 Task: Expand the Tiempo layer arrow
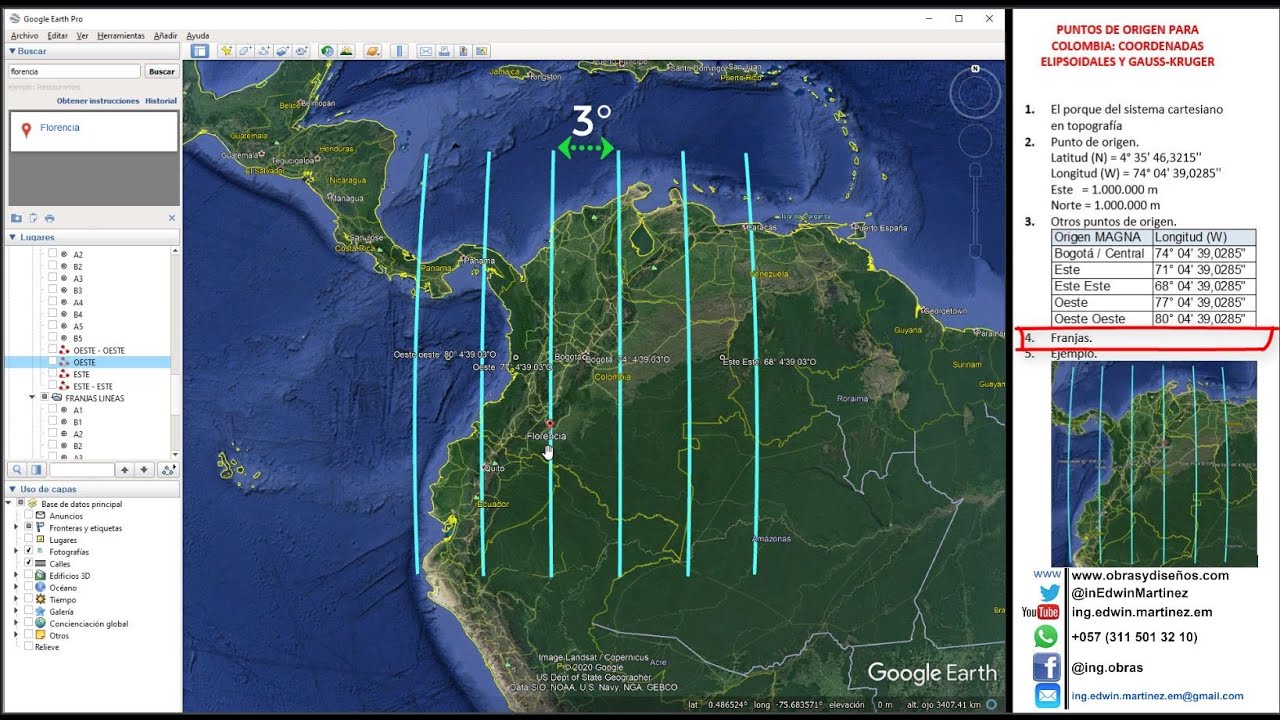[x=15, y=600]
